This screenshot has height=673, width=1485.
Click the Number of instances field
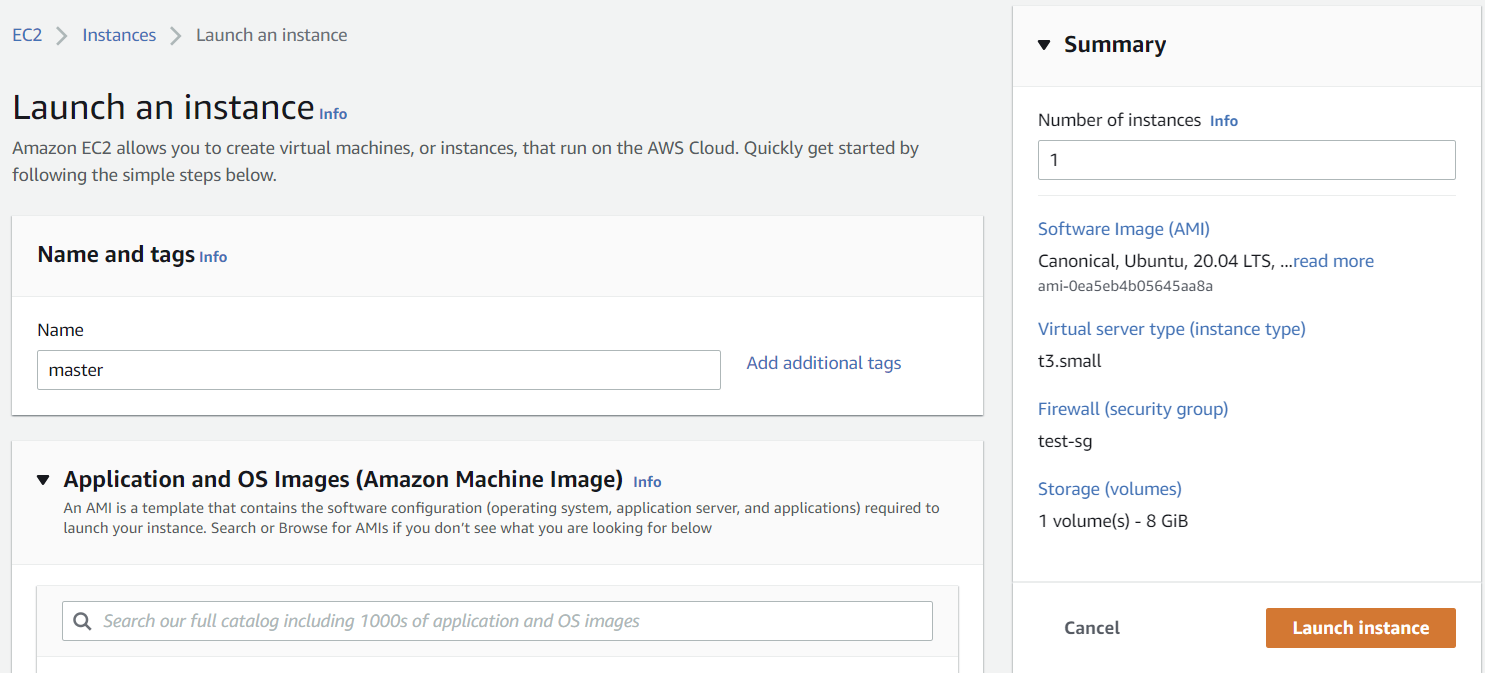point(1246,160)
